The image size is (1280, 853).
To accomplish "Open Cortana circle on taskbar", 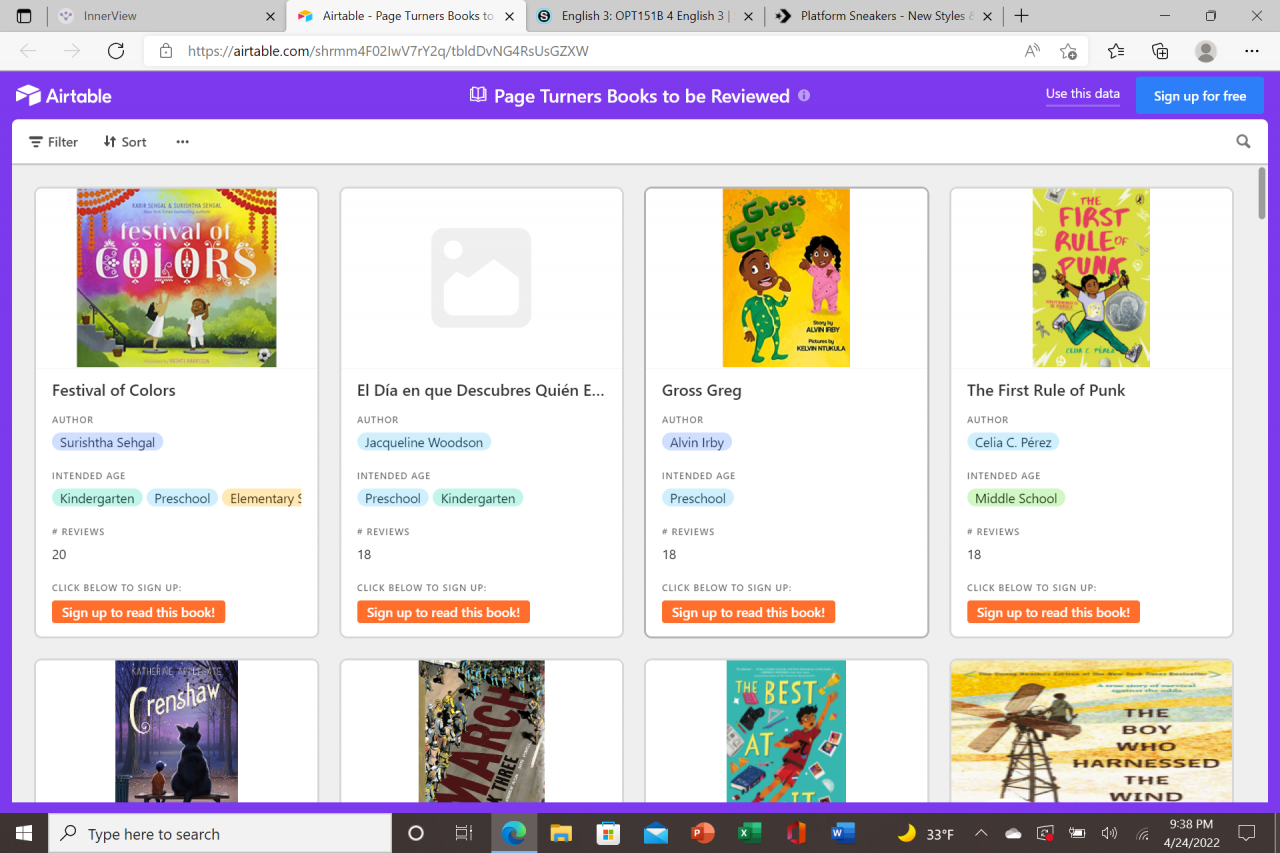I will [416, 833].
